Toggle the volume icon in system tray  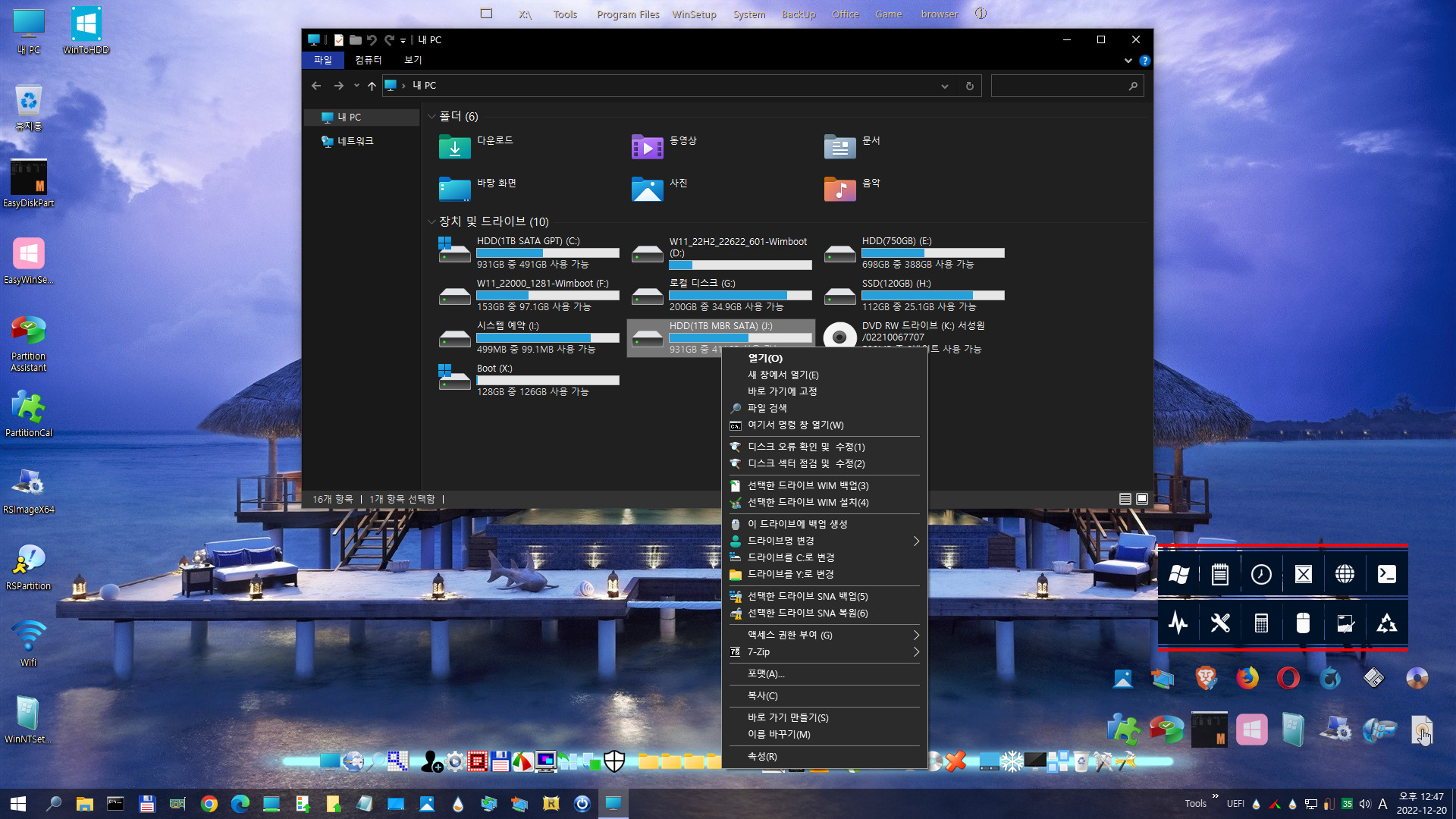(x=1365, y=804)
